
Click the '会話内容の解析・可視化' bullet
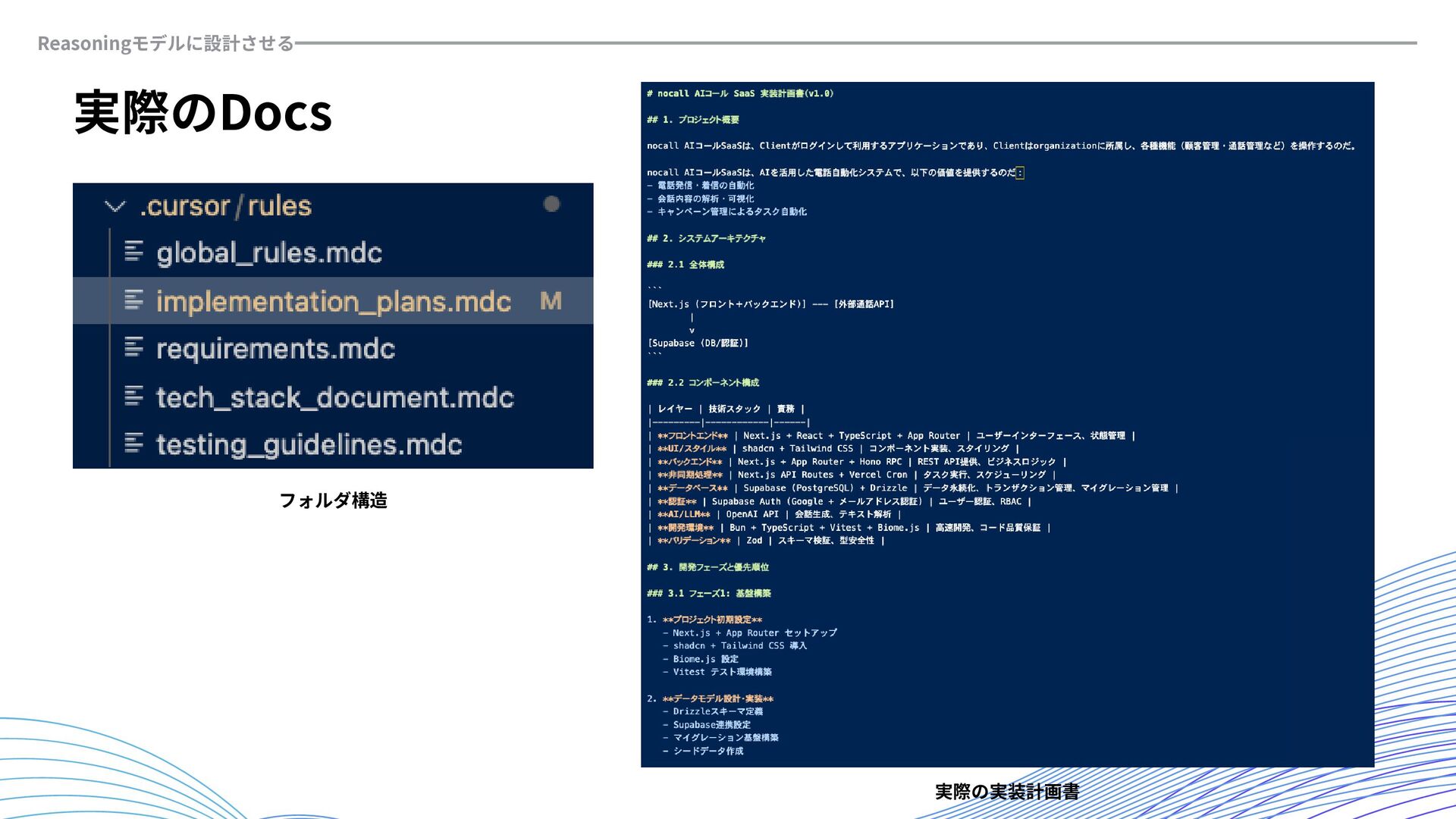(701, 199)
